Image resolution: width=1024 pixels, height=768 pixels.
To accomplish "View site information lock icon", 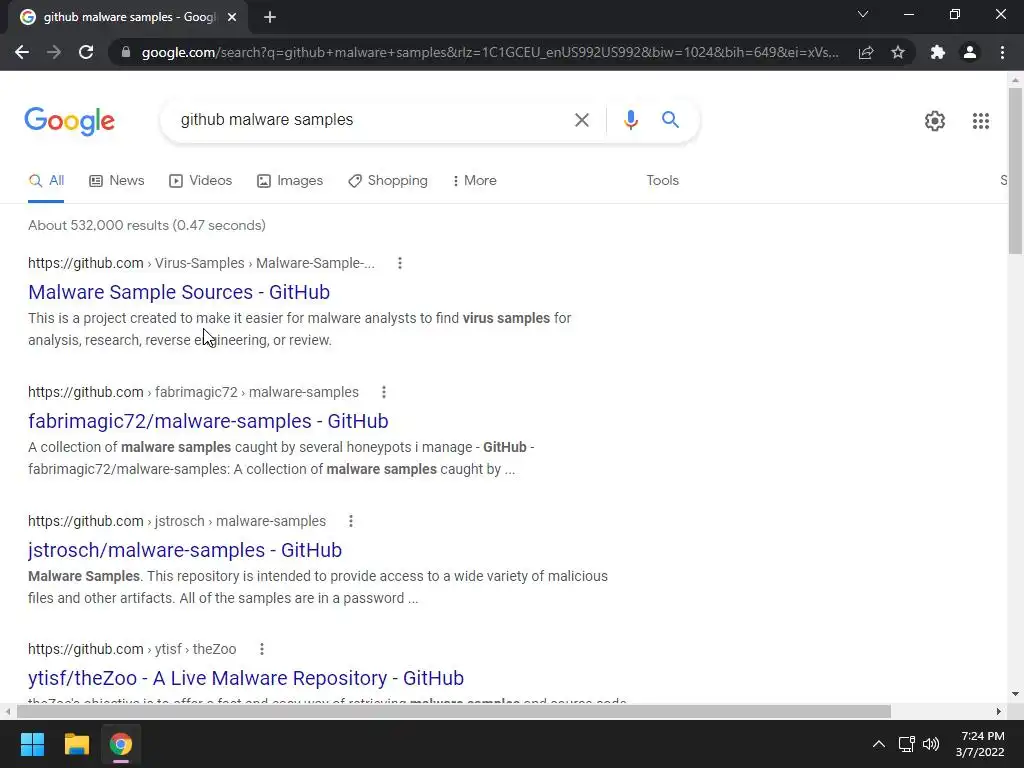I will coord(126,52).
